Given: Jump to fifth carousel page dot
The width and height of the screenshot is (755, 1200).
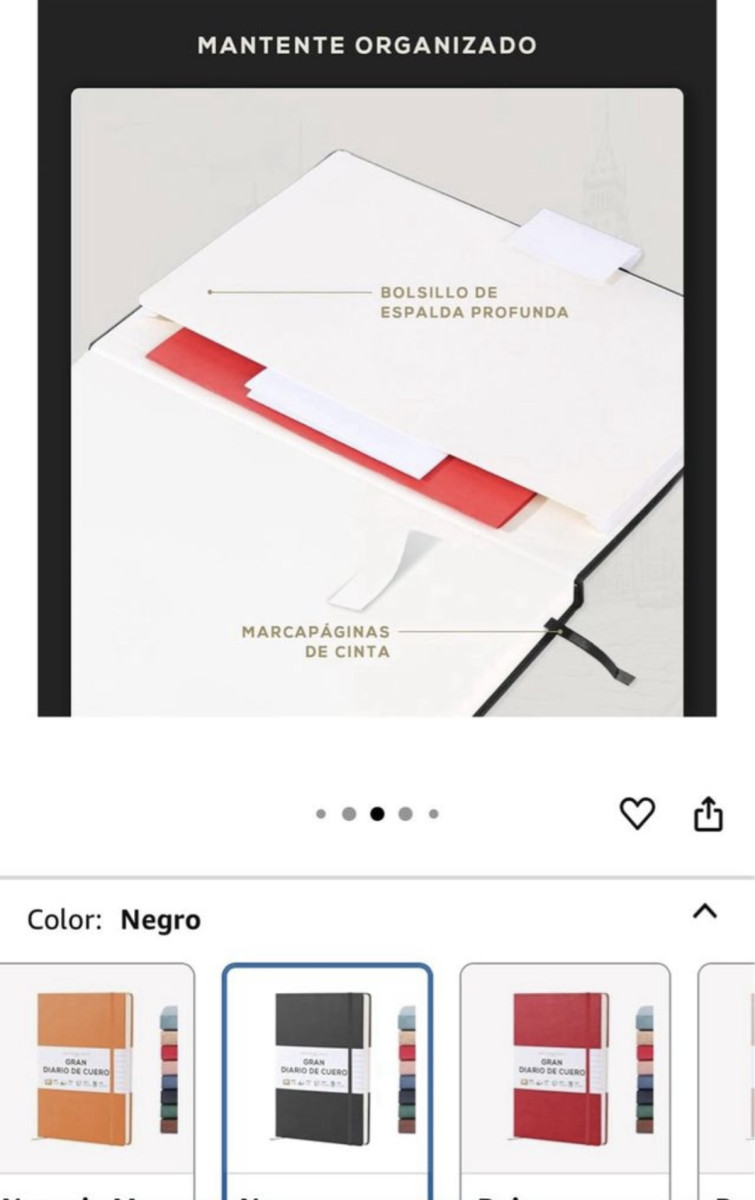Looking at the screenshot, I should pos(433,814).
